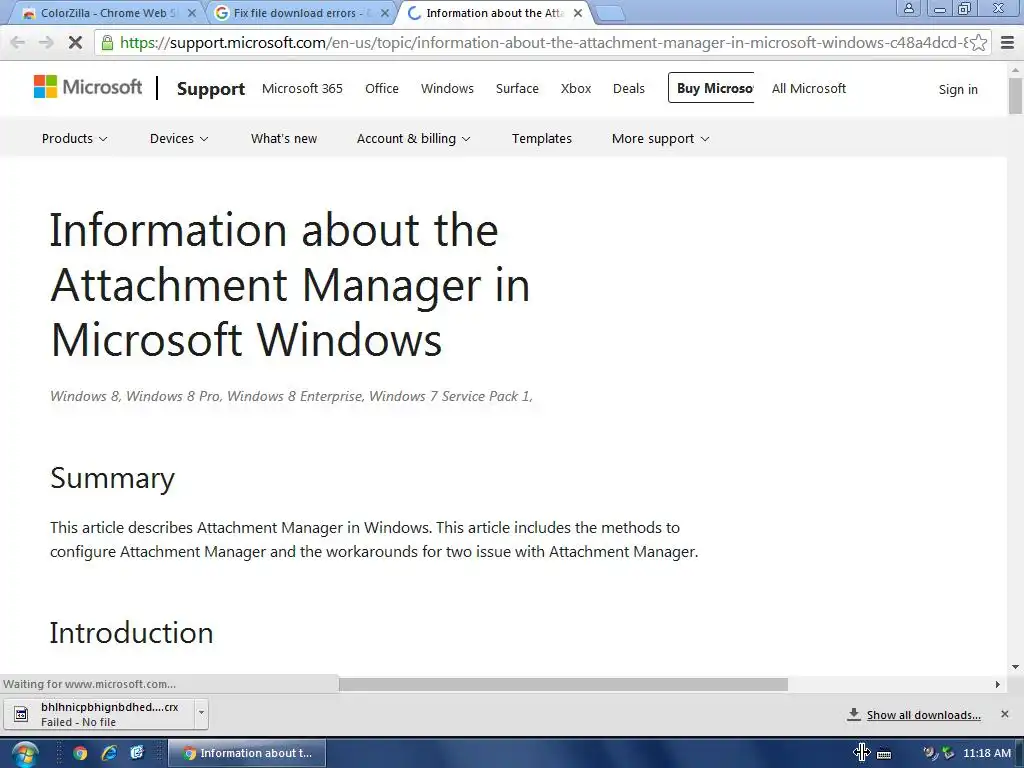The image size is (1024, 768).
Task: Click Buy Microsoft 365 button
Action: 711,88
